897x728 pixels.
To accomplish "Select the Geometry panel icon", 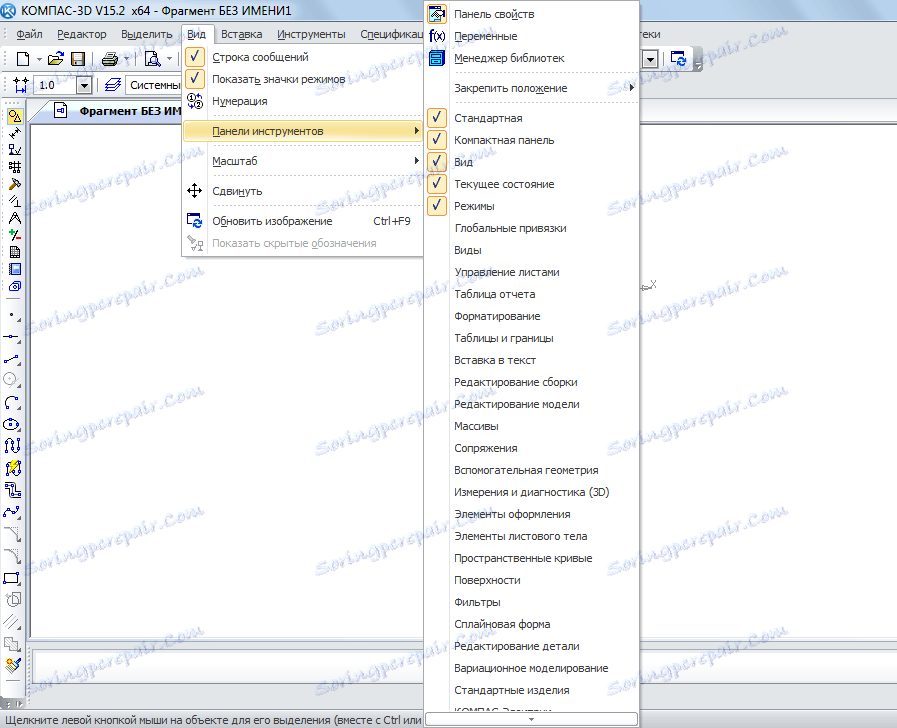I will click(x=14, y=117).
